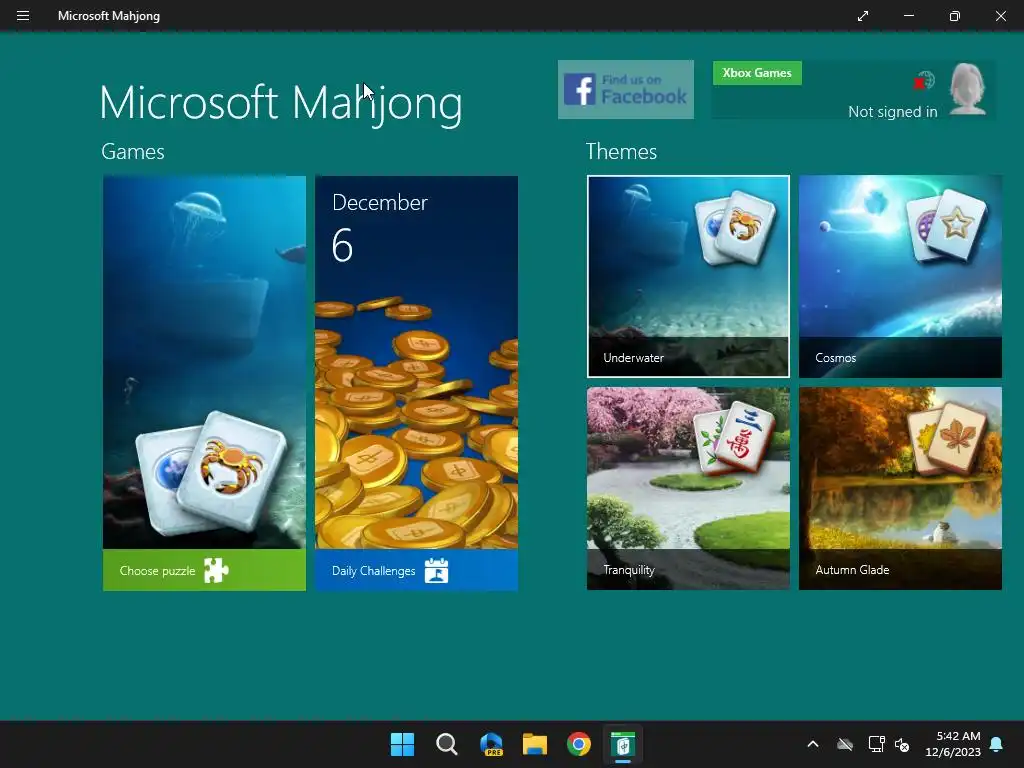
Task: Select the Autumn Glade theme
Action: click(900, 488)
